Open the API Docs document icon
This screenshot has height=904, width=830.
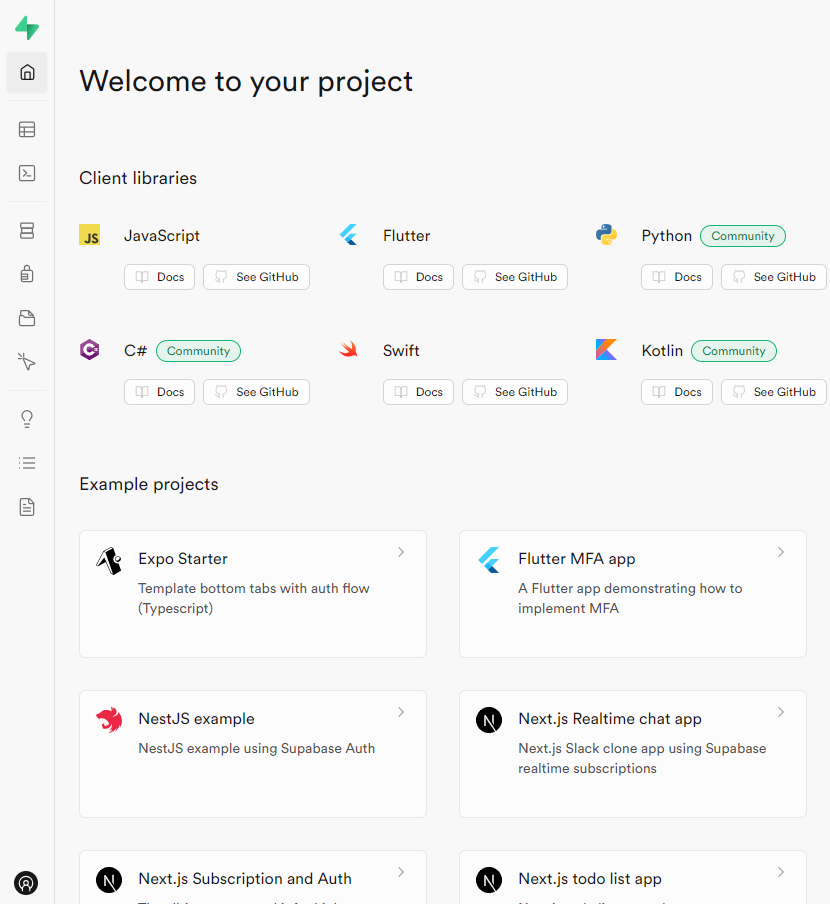(x=27, y=507)
